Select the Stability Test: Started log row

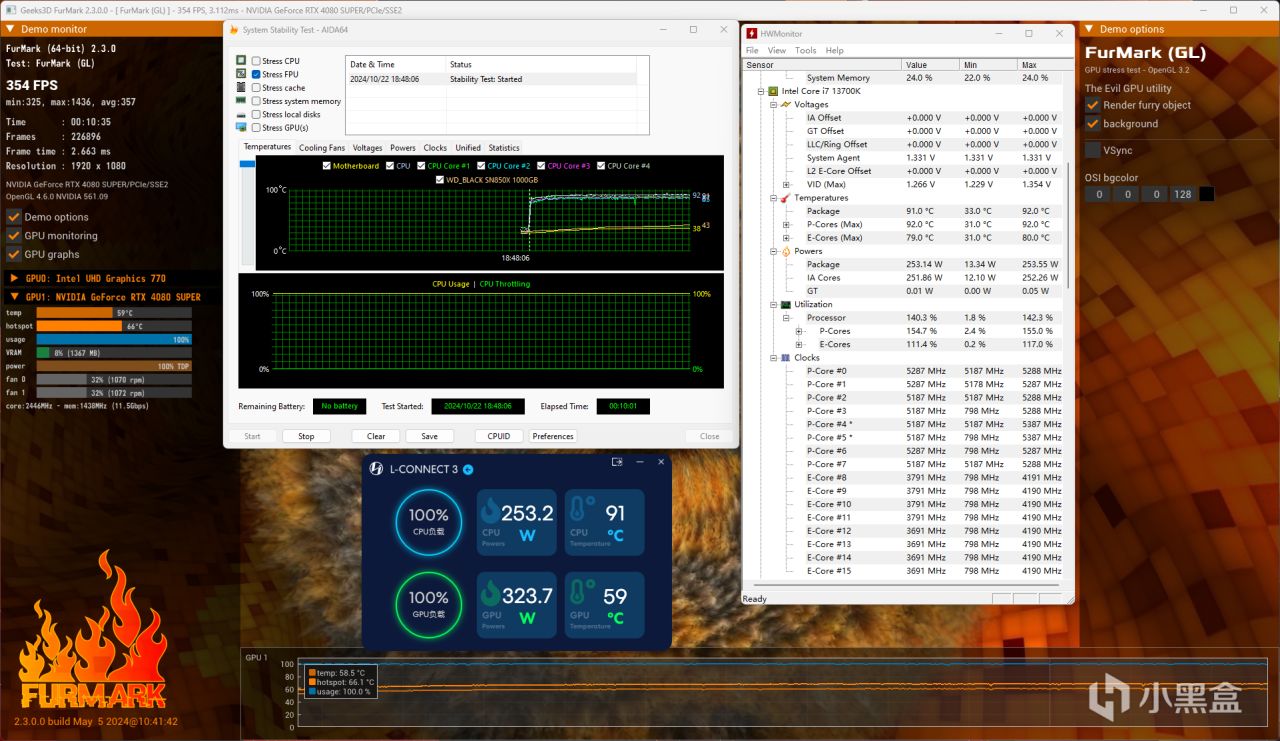492,79
